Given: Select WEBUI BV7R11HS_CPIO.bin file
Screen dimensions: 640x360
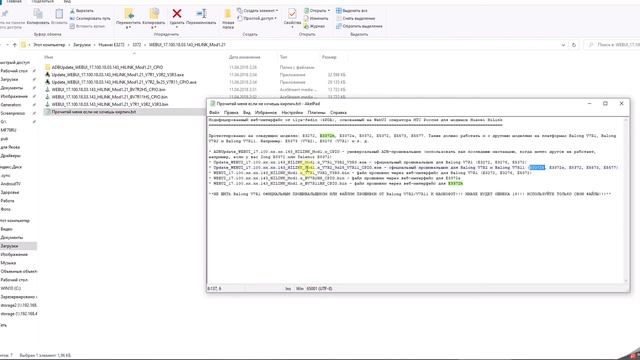Looking at the screenshot, I should (x=109, y=97).
